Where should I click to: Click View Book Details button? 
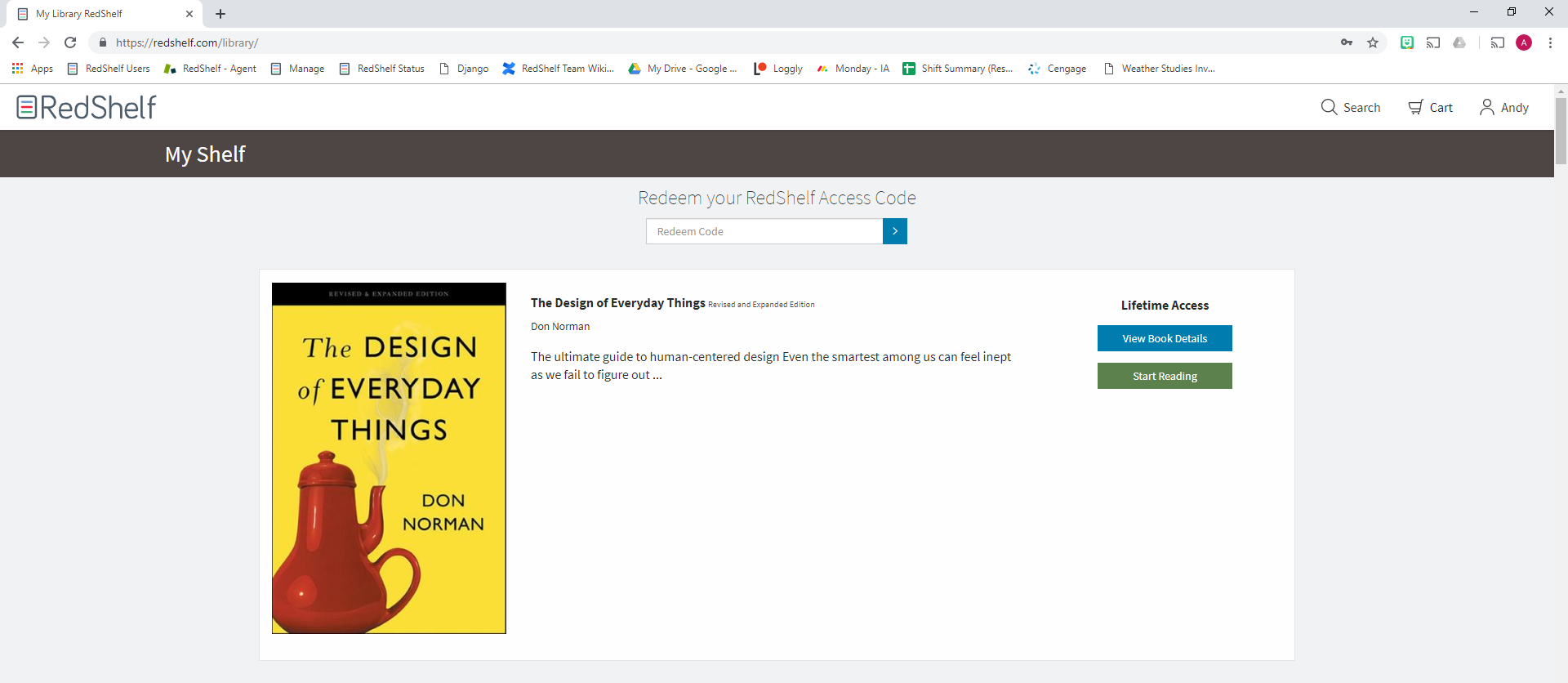1165,338
